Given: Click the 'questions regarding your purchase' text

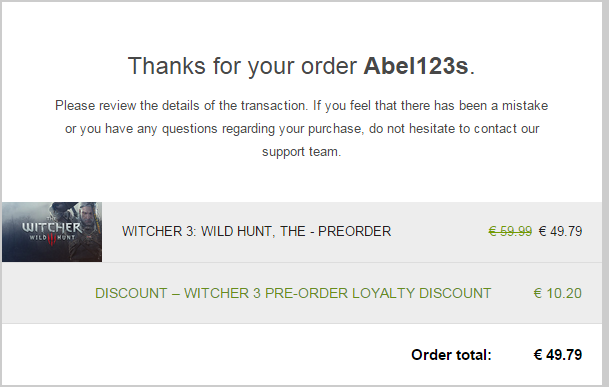Looking at the screenshot, I should click(x=263, y=129).
